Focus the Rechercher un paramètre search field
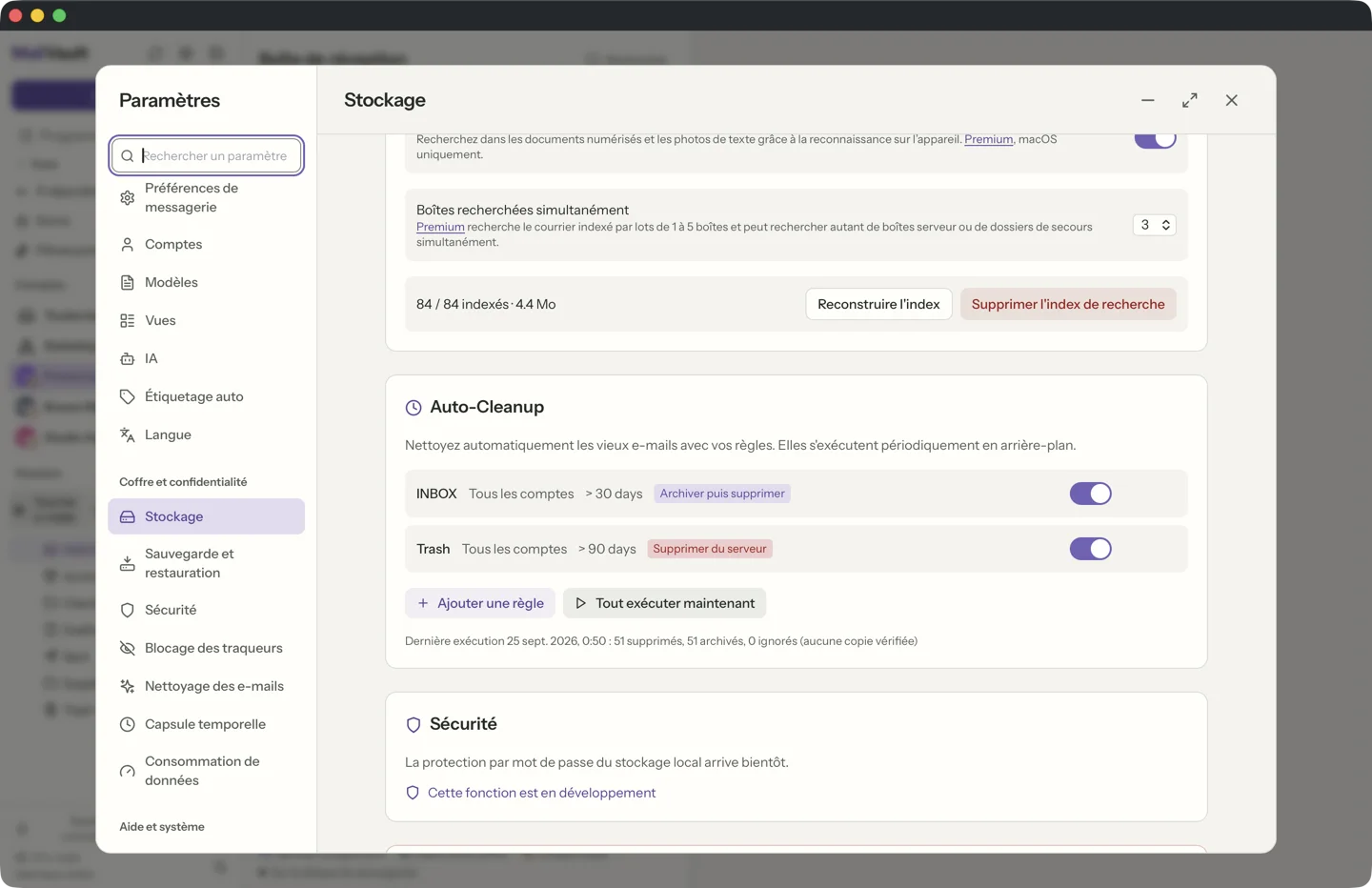This screenshot has height=888, width=1372. [207, 155]
